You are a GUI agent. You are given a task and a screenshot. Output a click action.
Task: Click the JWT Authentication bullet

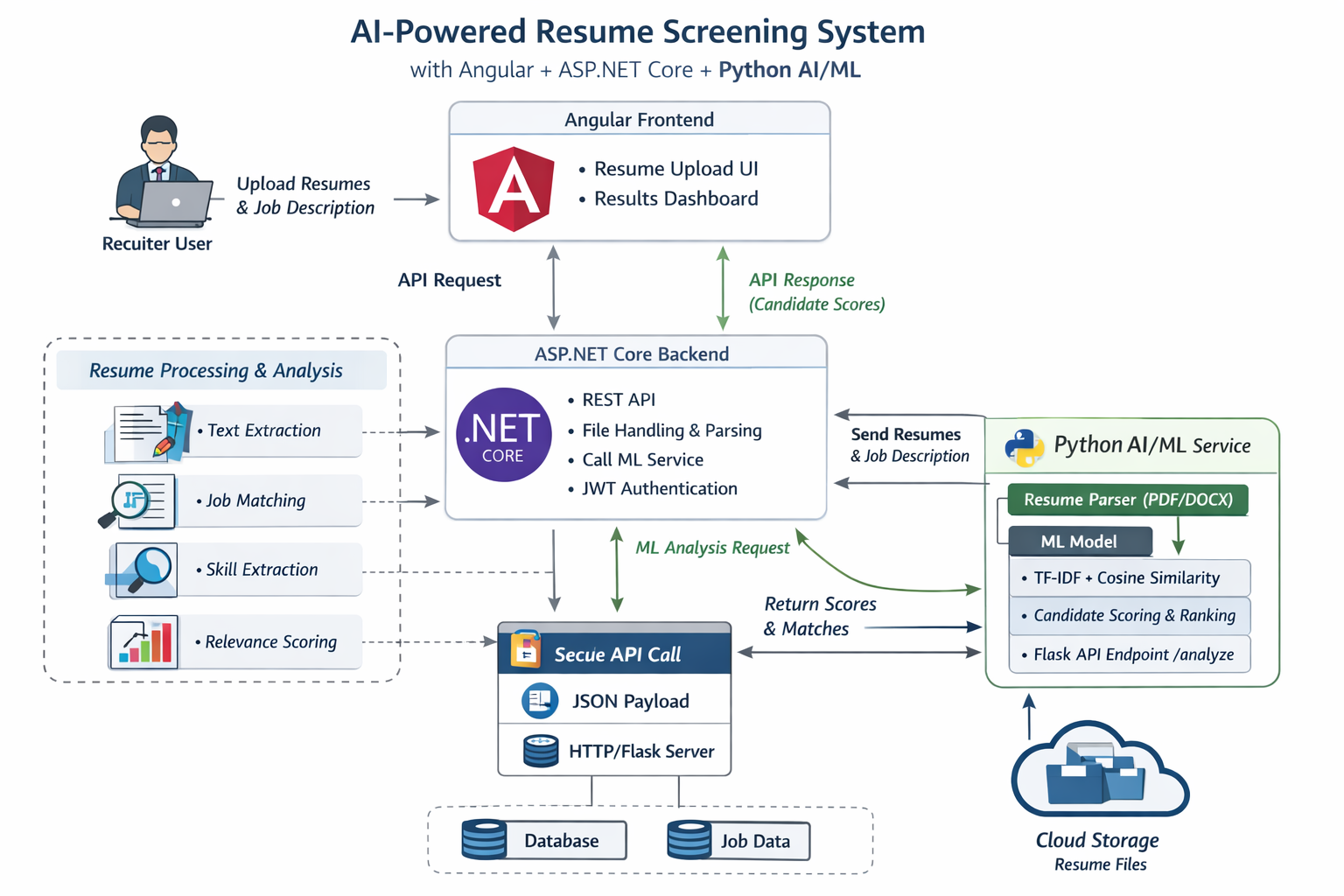(x=653, y=489)
